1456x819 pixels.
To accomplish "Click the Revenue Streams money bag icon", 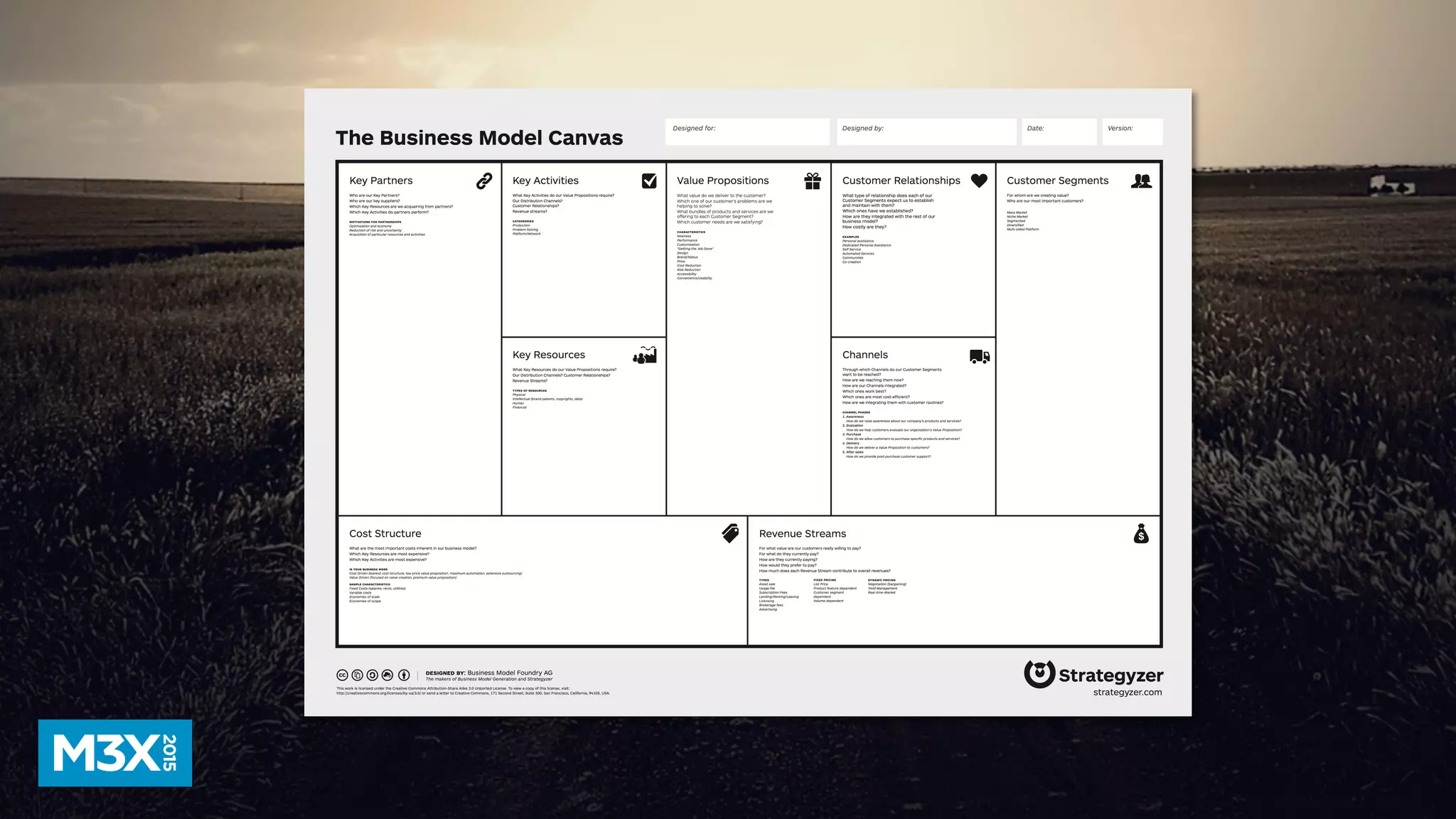I will [1141, 533].
